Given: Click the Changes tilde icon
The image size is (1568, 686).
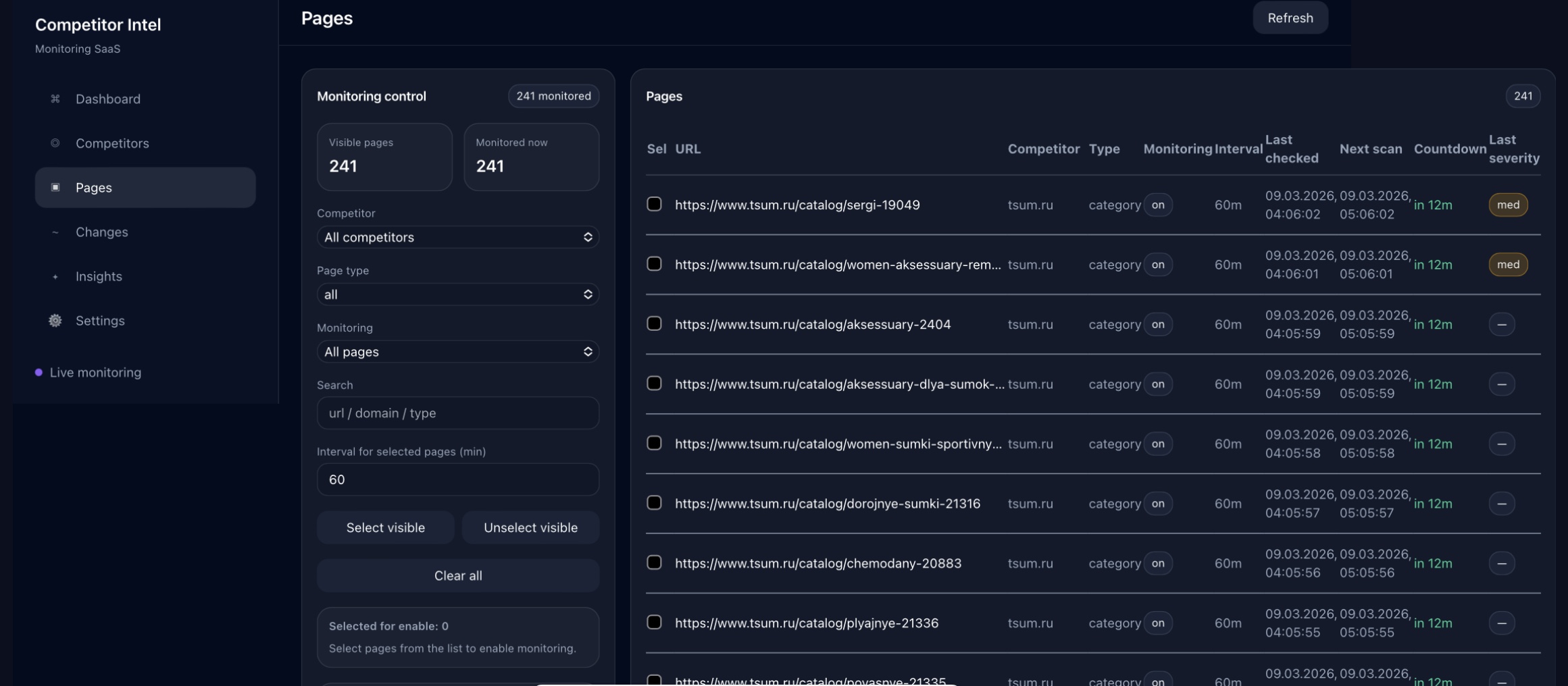Looking at the screenshot, I should [x=55, y=232].
